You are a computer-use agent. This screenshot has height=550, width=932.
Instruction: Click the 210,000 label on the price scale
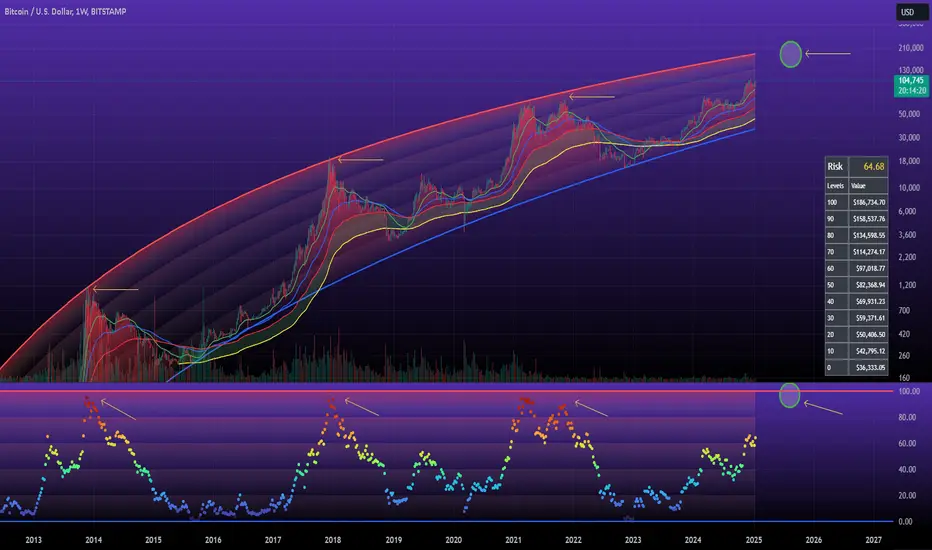click(911, 48)
